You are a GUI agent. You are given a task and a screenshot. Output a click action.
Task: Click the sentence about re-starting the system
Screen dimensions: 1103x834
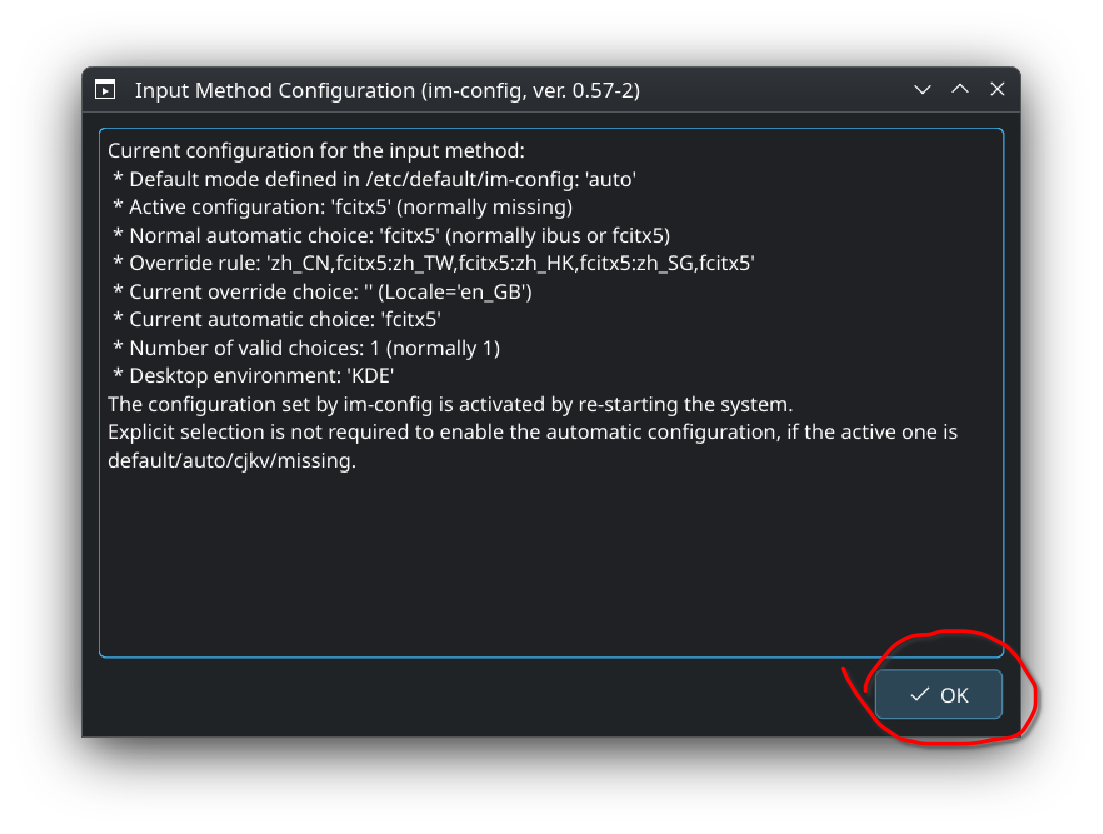(x=450, y=405)
